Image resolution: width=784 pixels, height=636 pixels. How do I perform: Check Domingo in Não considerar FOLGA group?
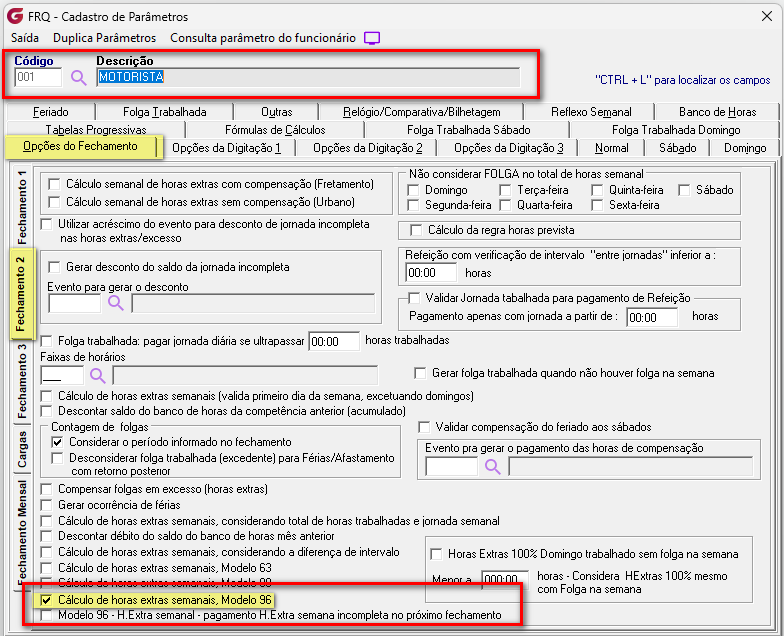pyautogui.click(x=413, y=190)
